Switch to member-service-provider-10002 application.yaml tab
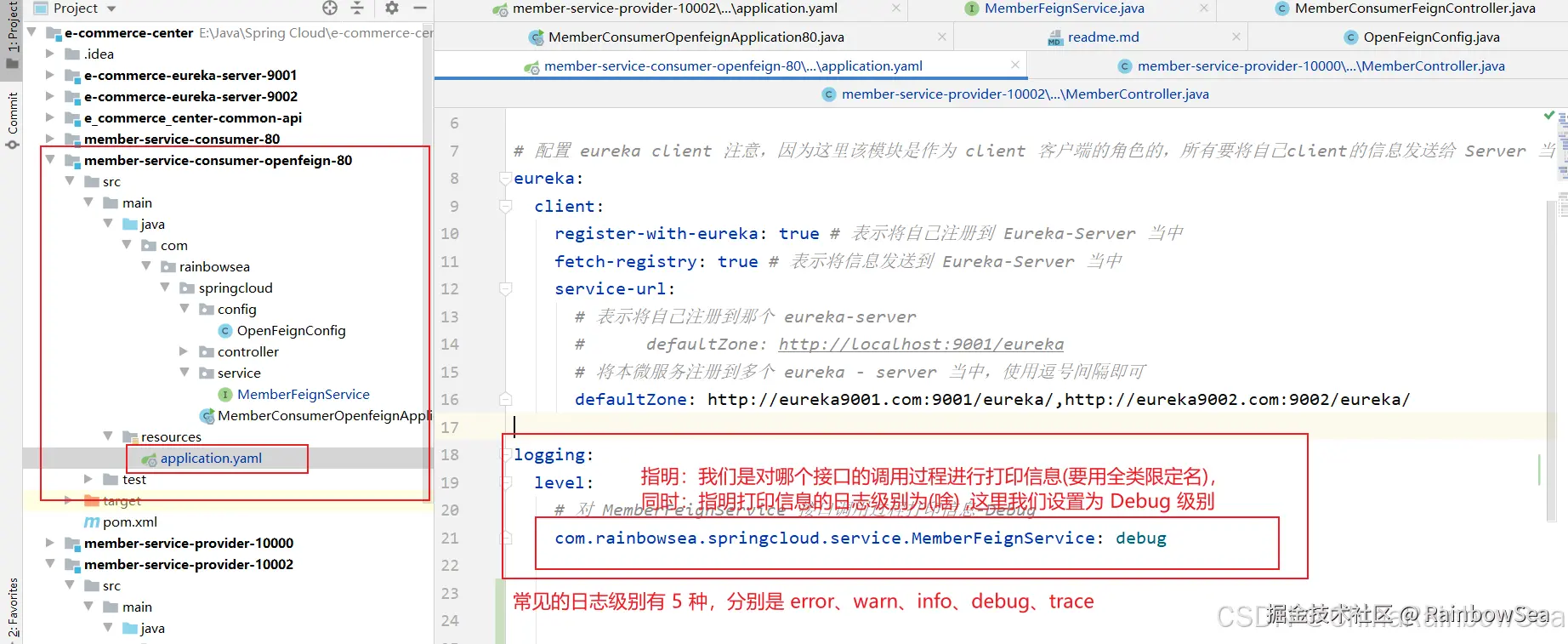The width and height of the screenshot is (1568, 644). click(x=674, y=9)
